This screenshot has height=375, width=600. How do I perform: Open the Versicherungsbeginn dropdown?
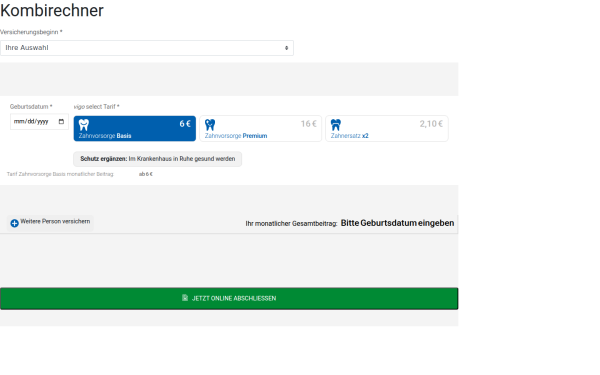[x=147, y=48]
